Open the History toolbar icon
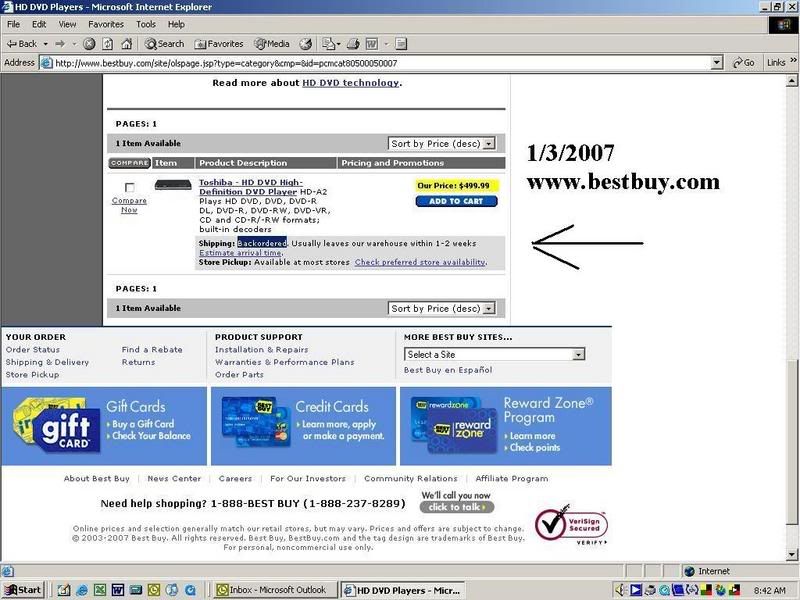The image size is (800, 600). (306, 44)
